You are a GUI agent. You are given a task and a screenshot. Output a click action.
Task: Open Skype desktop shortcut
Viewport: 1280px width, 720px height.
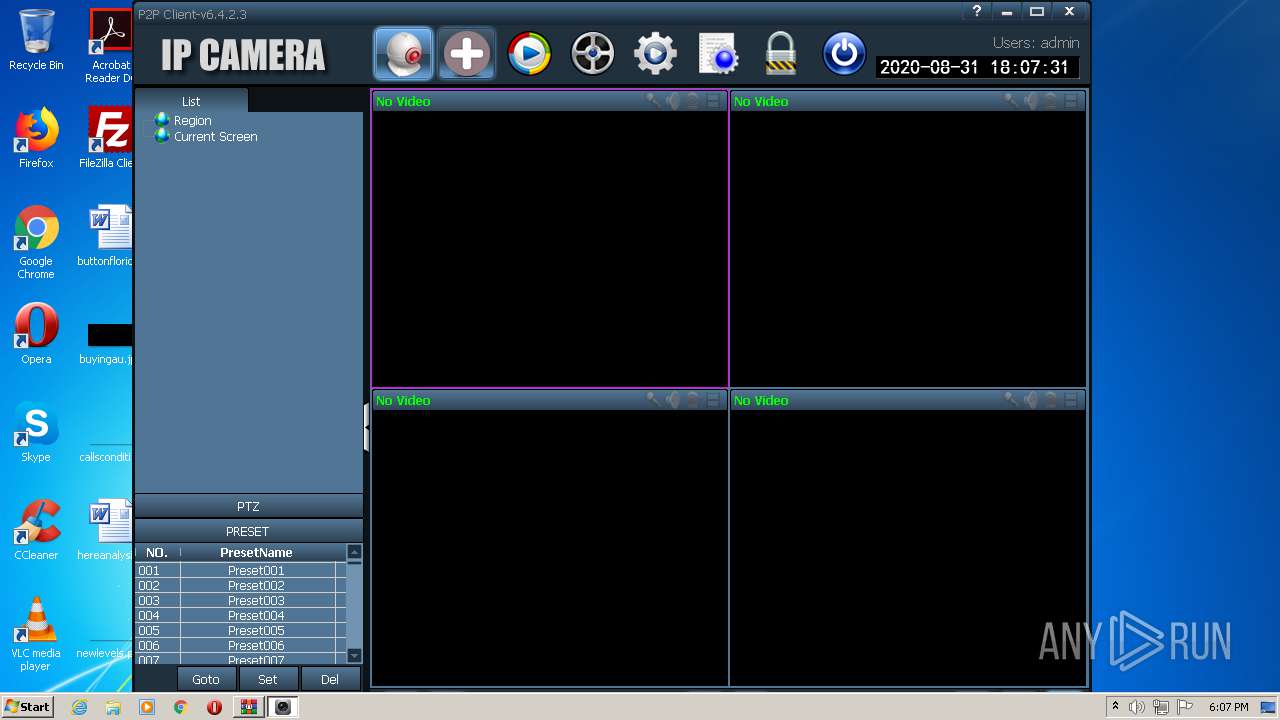coord(36,433)
